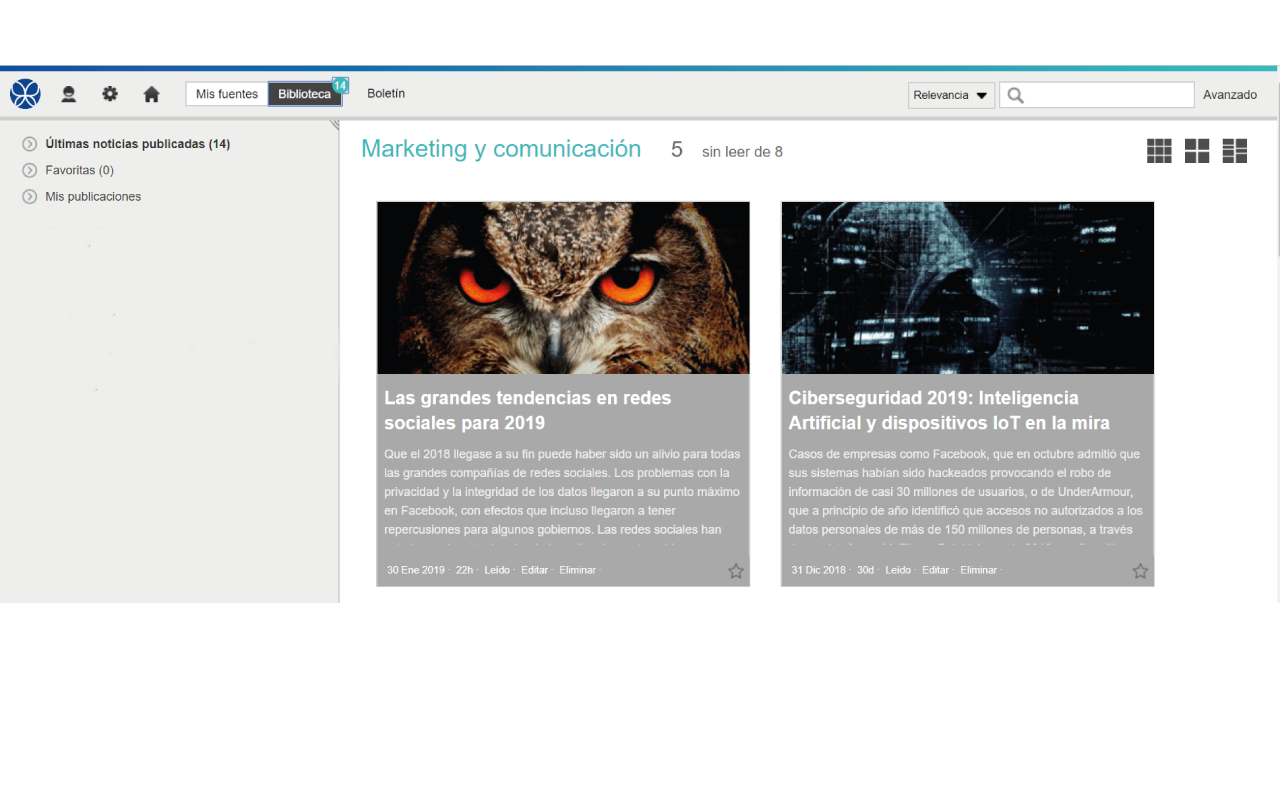Open the user profile icon
The width and height of the screenshot is (1280, 800).
[x=68, y=94]
